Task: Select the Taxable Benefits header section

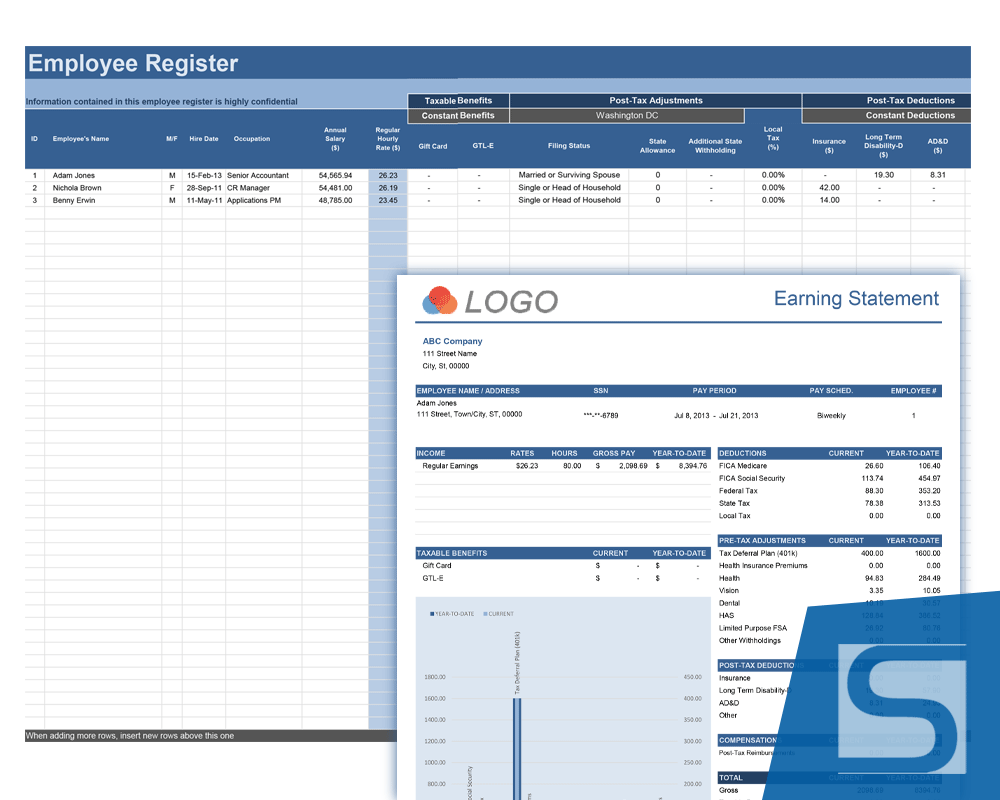Action: click(x=458, y=100)
